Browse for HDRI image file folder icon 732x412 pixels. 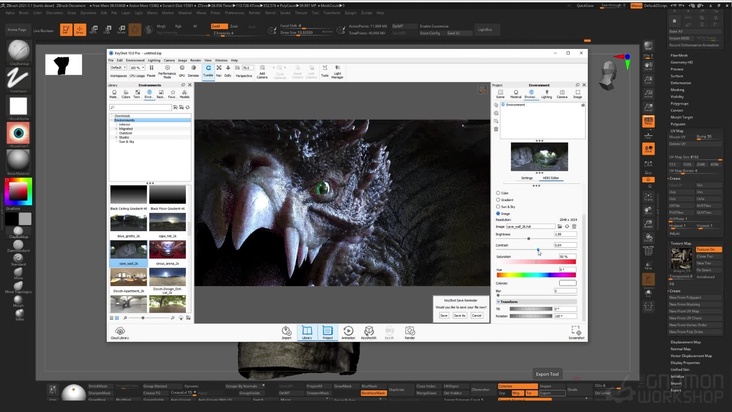click(x=560, y=226)
